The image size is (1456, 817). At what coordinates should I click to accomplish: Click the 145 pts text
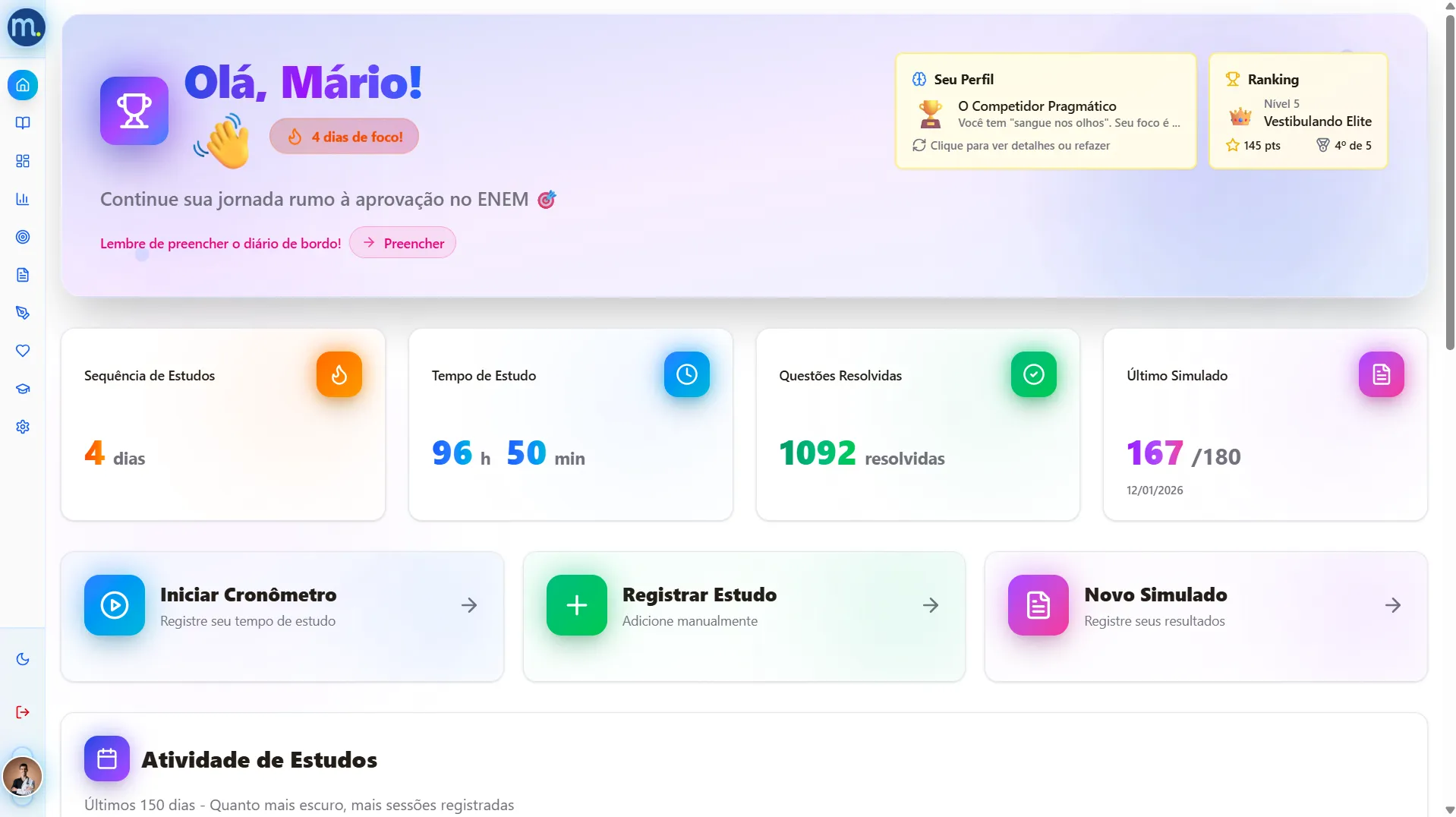click(x=1262, y=145)
